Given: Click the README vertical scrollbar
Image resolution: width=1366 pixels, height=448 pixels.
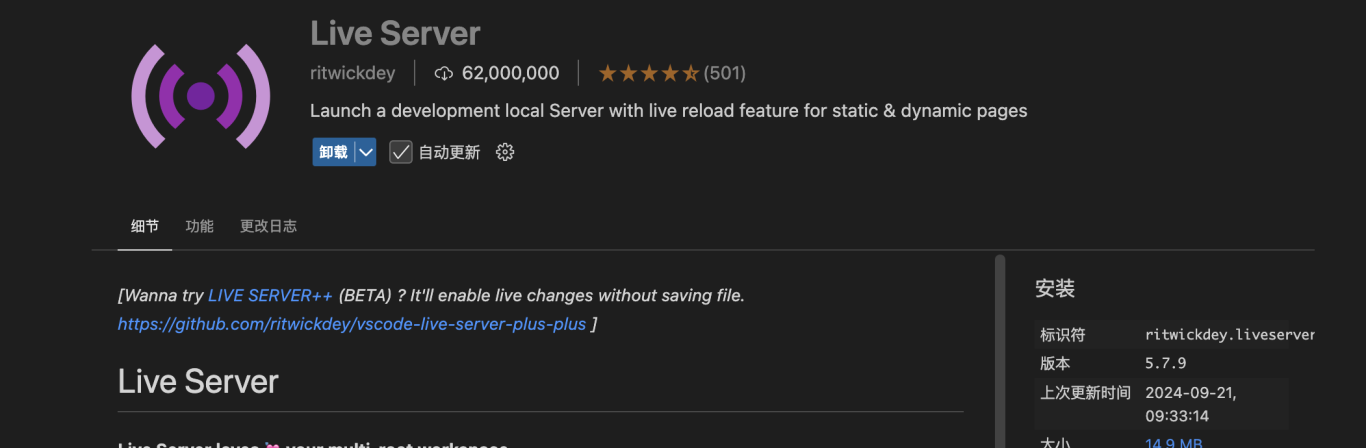Looking at the screenshot, I should pyautogui.click(x=1000, y=350).
